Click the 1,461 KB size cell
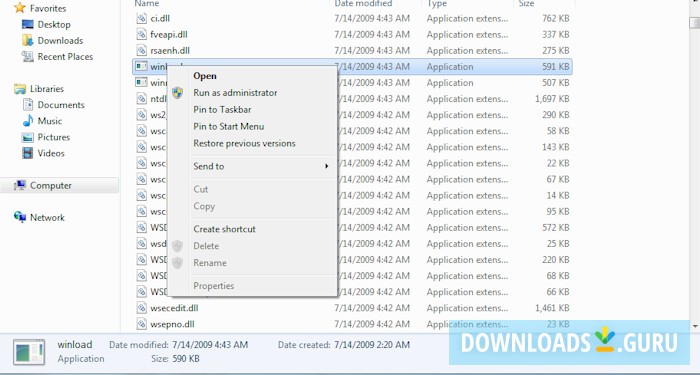The width and height of the screenshot is (700, 375). click(x=552, y=308)
